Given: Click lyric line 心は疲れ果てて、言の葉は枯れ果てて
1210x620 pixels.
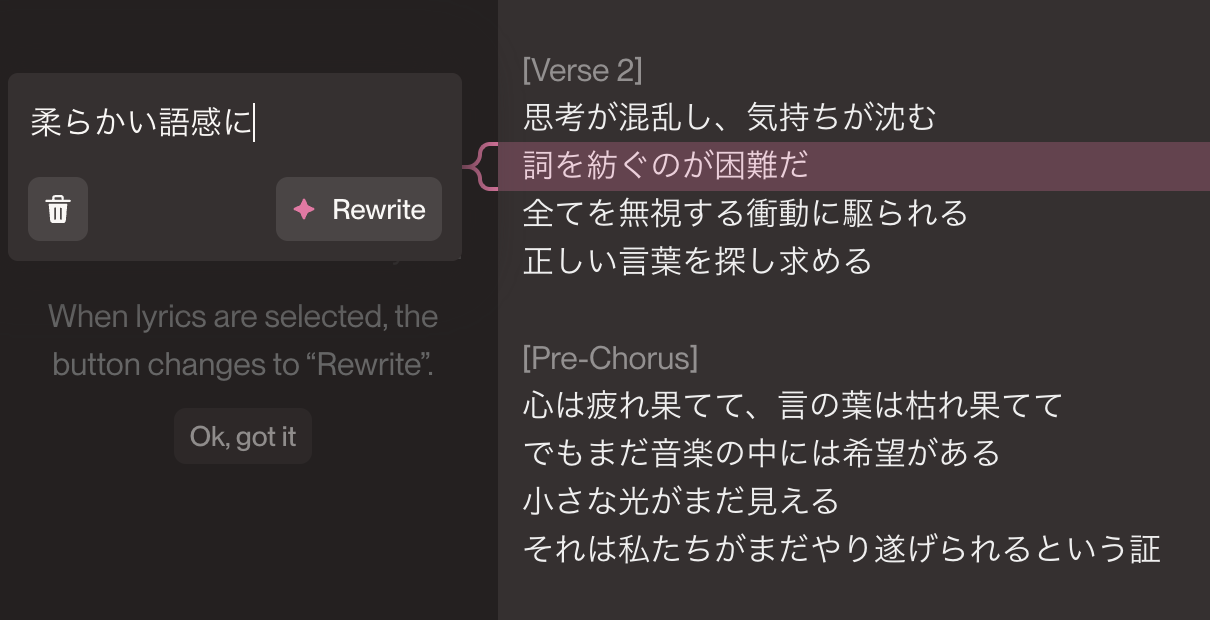Looking at the screenshot, I should click(x=792, y=405).
